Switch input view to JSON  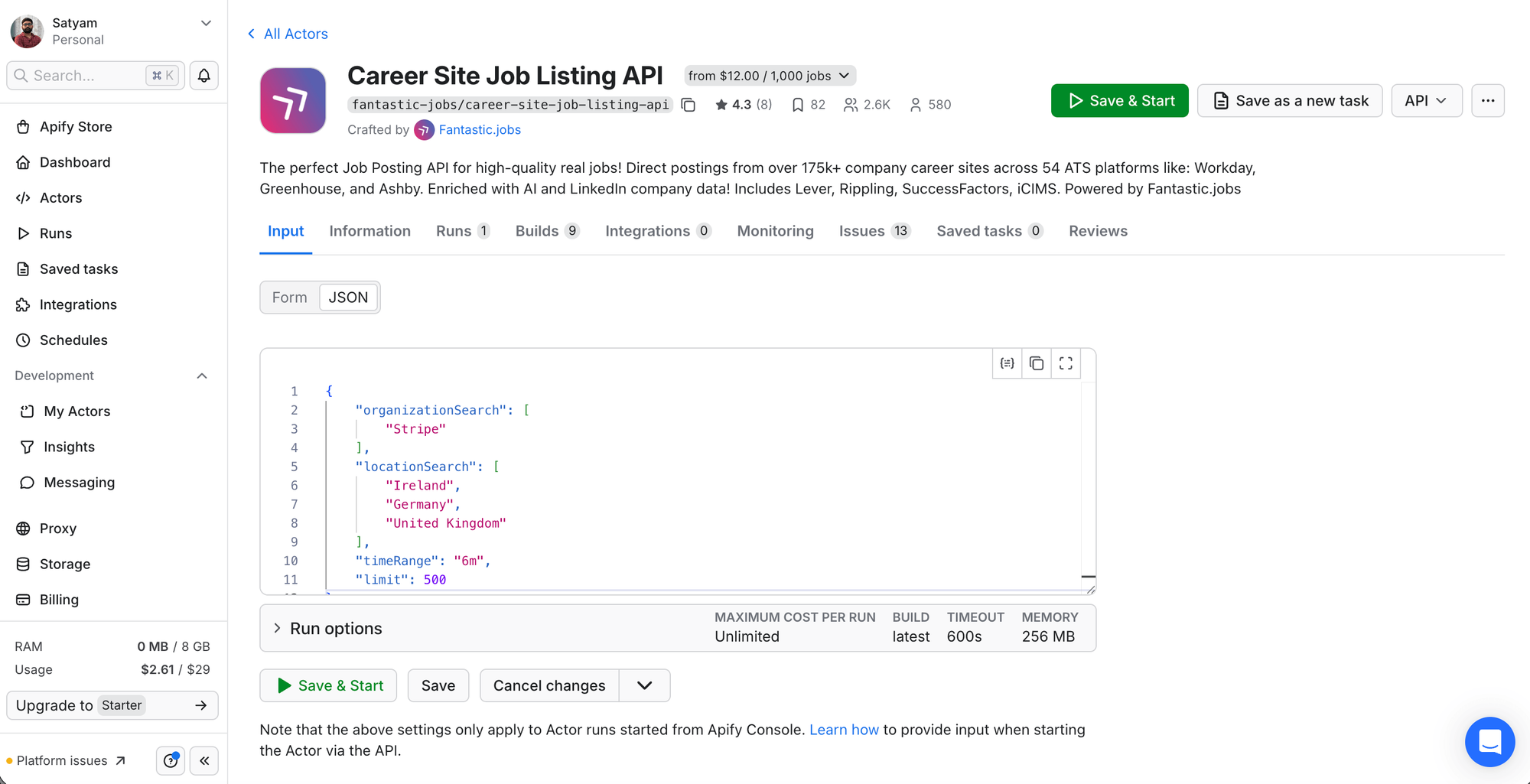[x=348, y=298]
